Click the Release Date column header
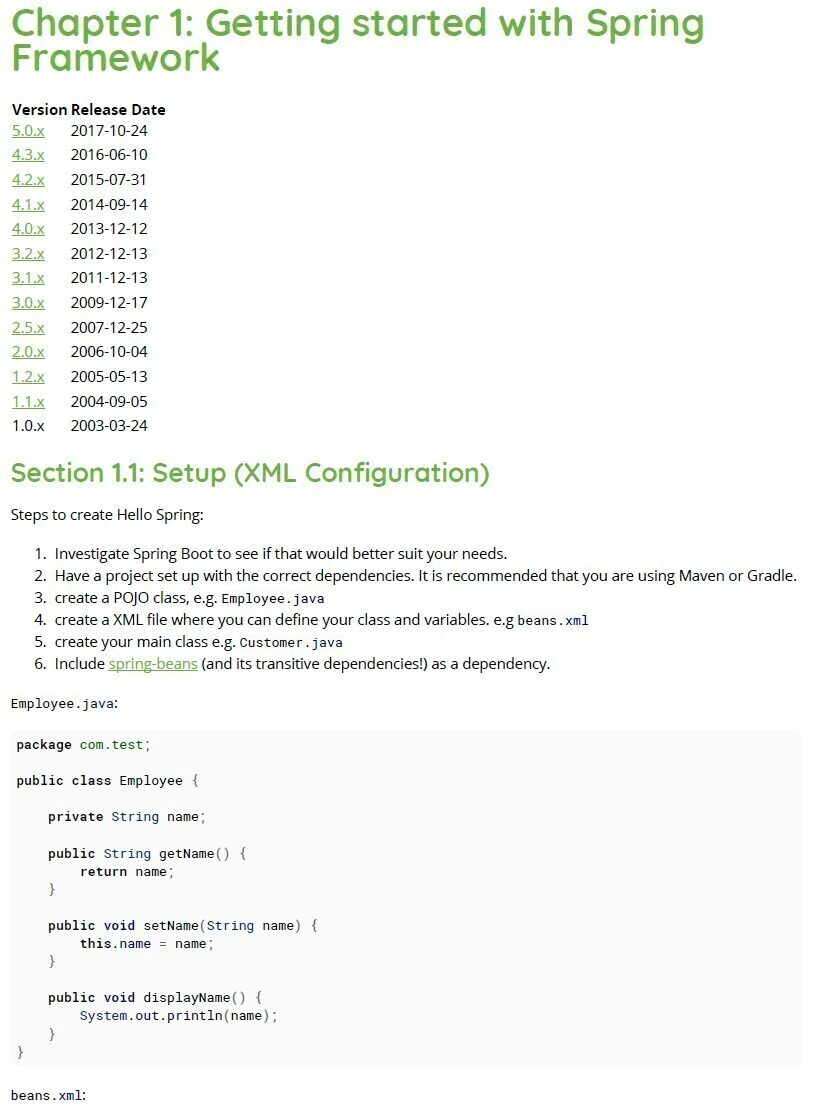The height and width of the screenshot is (1112, 821). [118, 109]
